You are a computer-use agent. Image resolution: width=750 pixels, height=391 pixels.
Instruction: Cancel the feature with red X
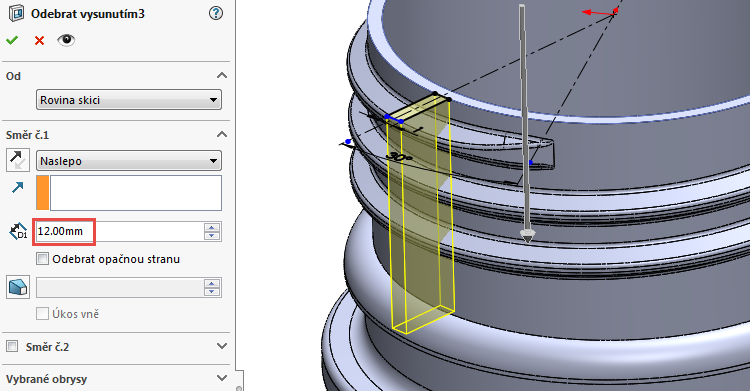tap(39, 41)
